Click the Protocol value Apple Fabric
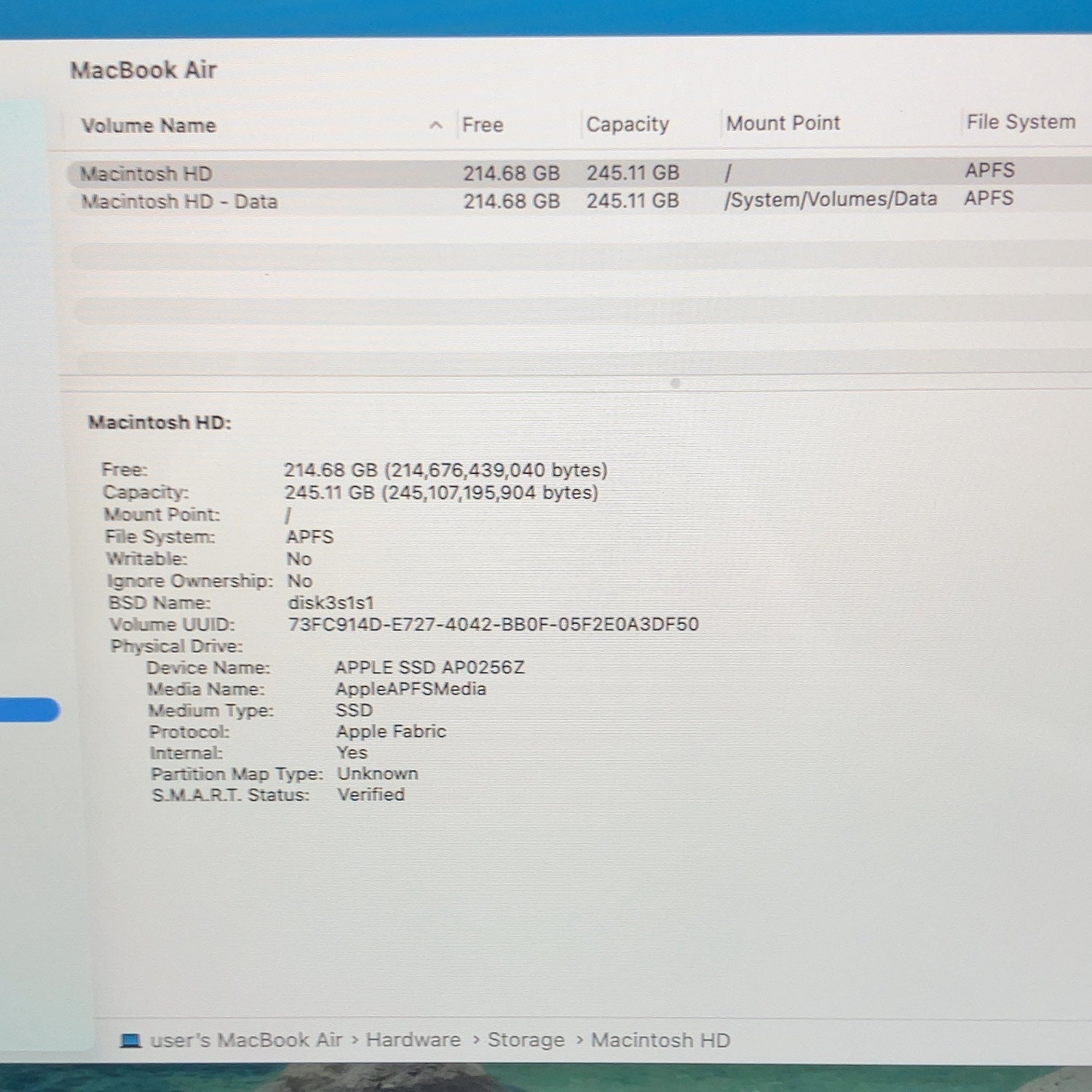The height and width of the screenshot is (1092, 1092). [391, 731]
